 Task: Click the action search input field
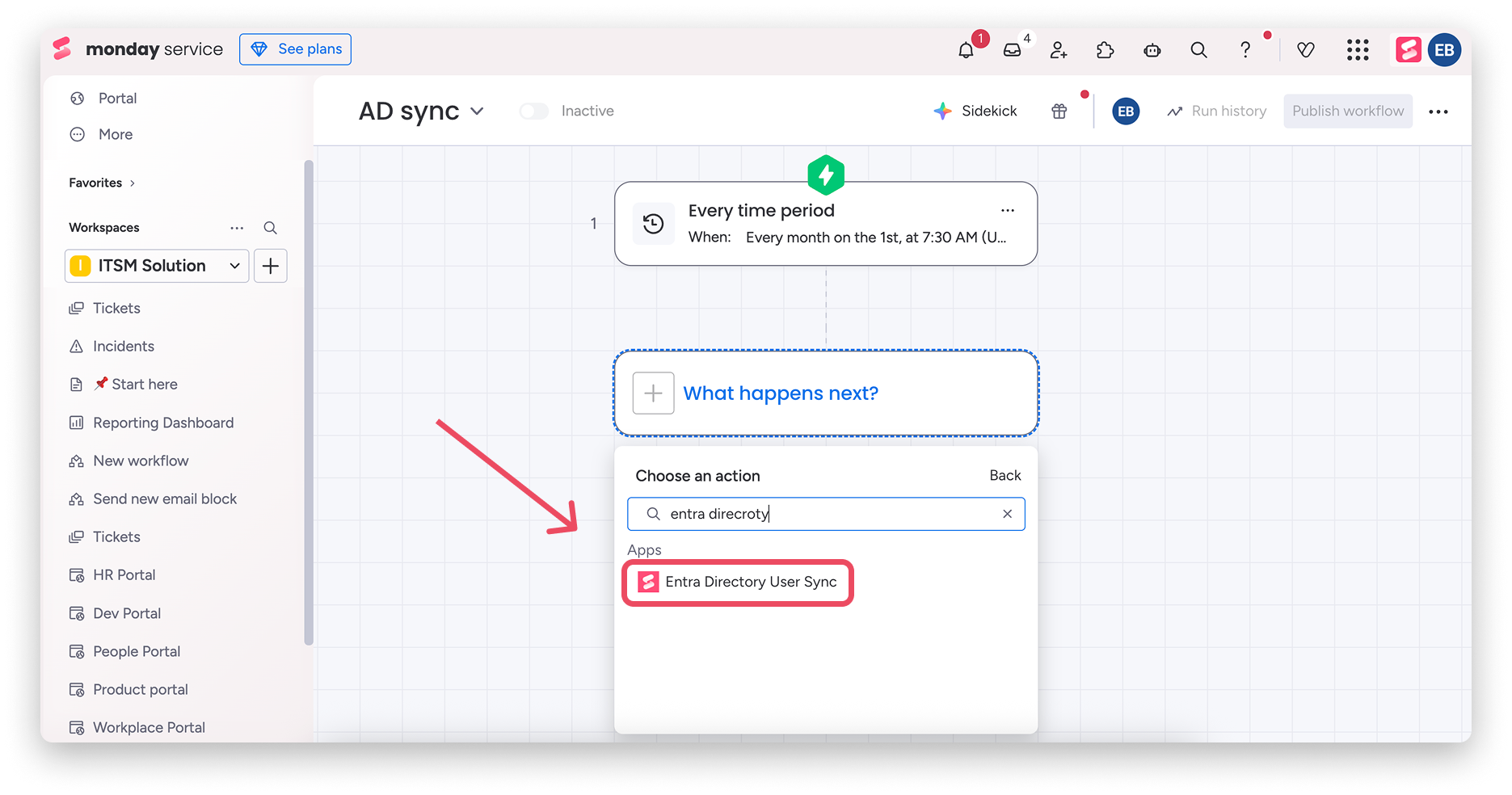(826, 514)
